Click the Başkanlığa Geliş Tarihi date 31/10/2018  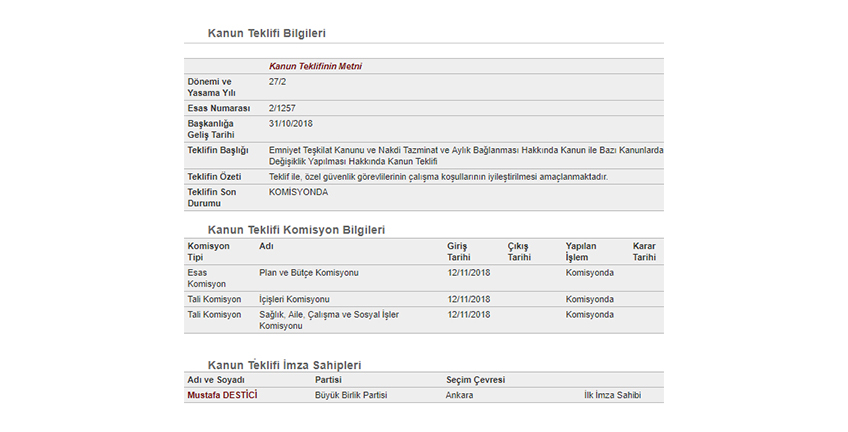[x=290, y=124]
